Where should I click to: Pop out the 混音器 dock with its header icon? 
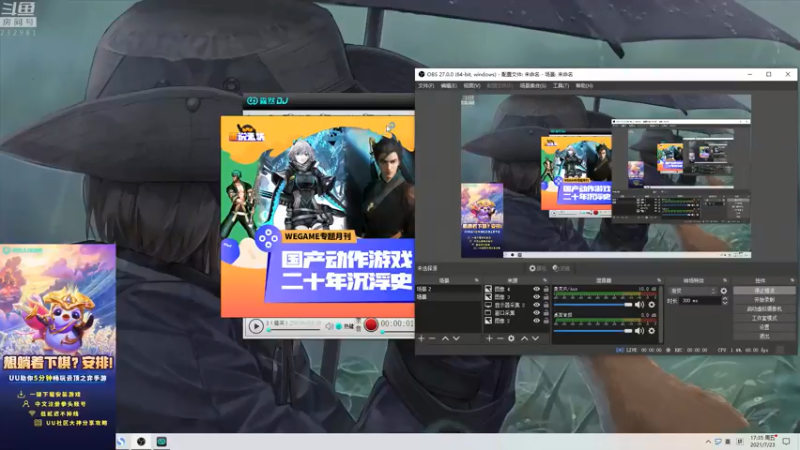[659, 280]
